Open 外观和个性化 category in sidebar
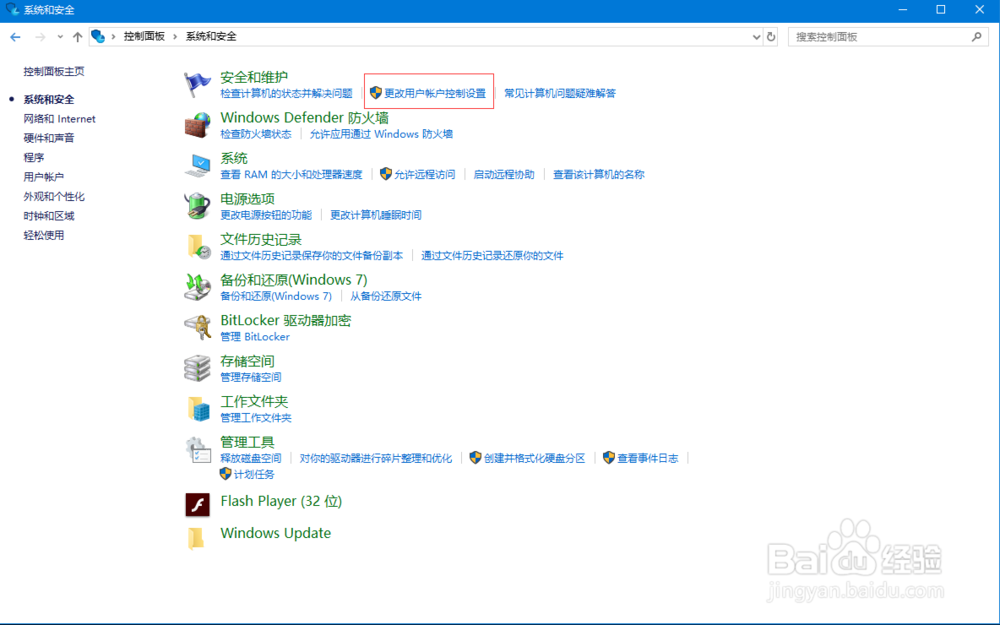Viewport: 1000px width, 625px height. [x=54, y=196]
